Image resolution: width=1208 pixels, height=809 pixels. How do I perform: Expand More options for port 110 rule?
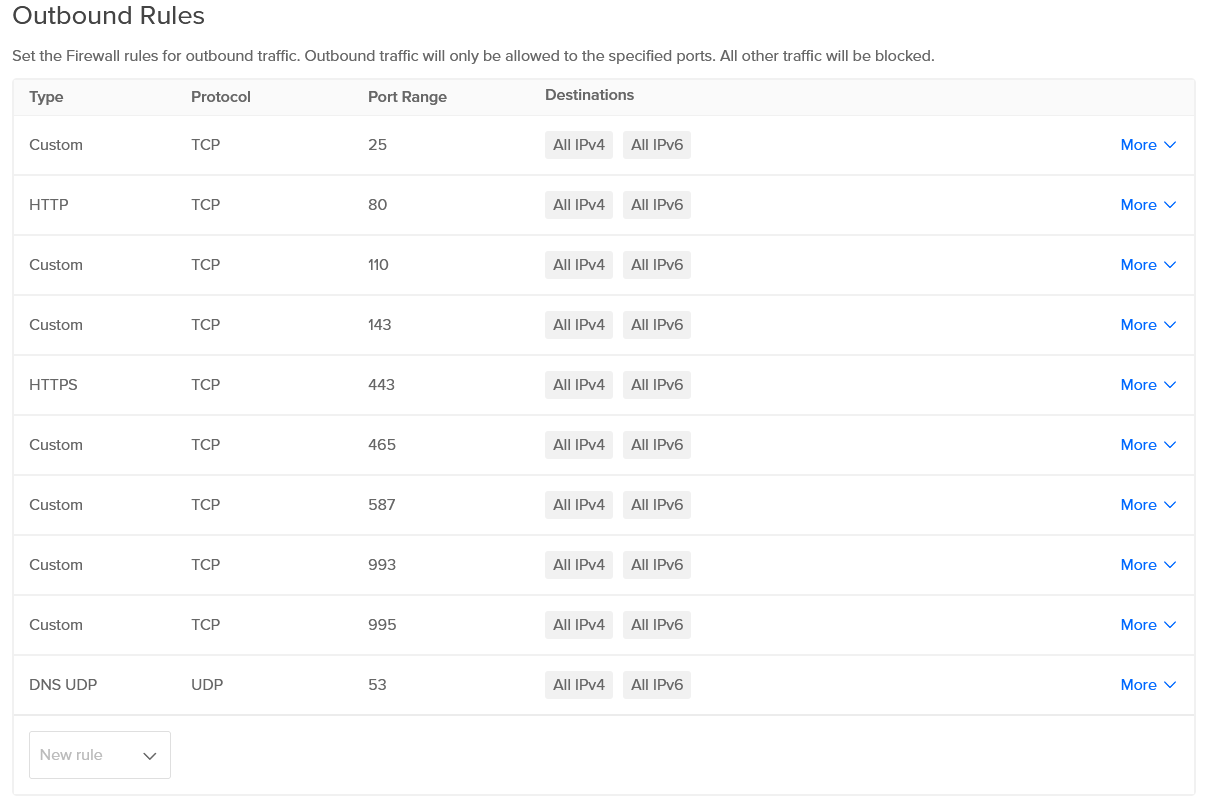point(1147,265)
